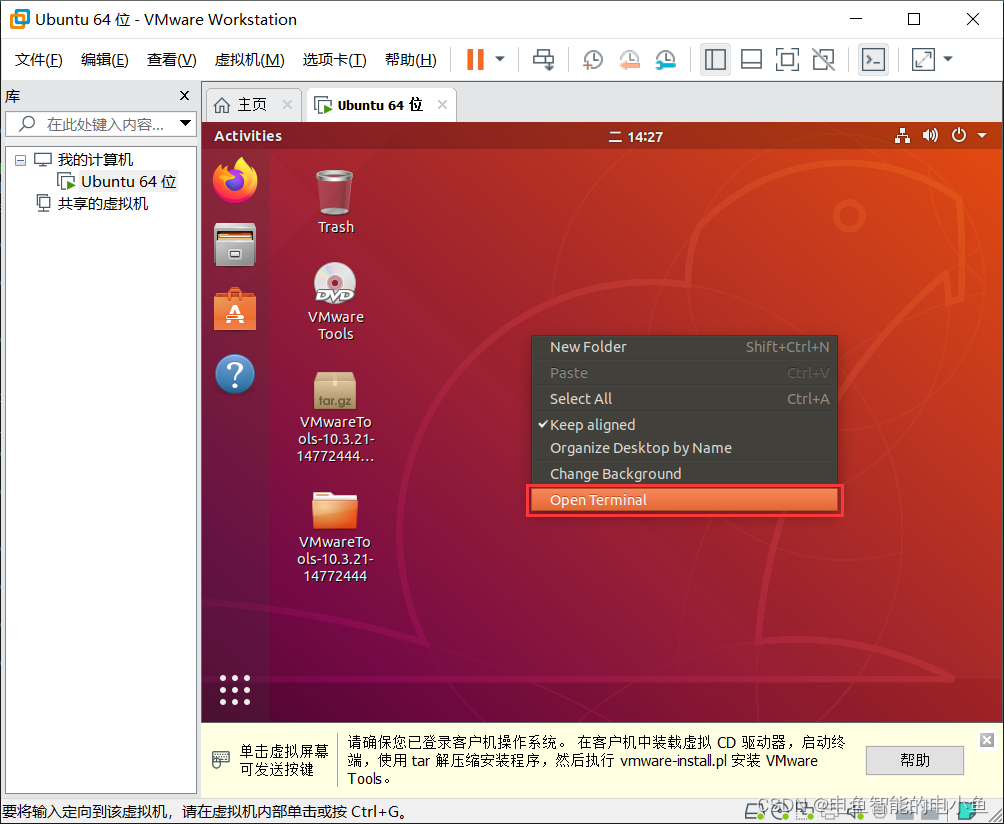1004x824 pixels.
Task: Select Ubuntu 64 位 in the library tree
Action: tap(129, 182)
